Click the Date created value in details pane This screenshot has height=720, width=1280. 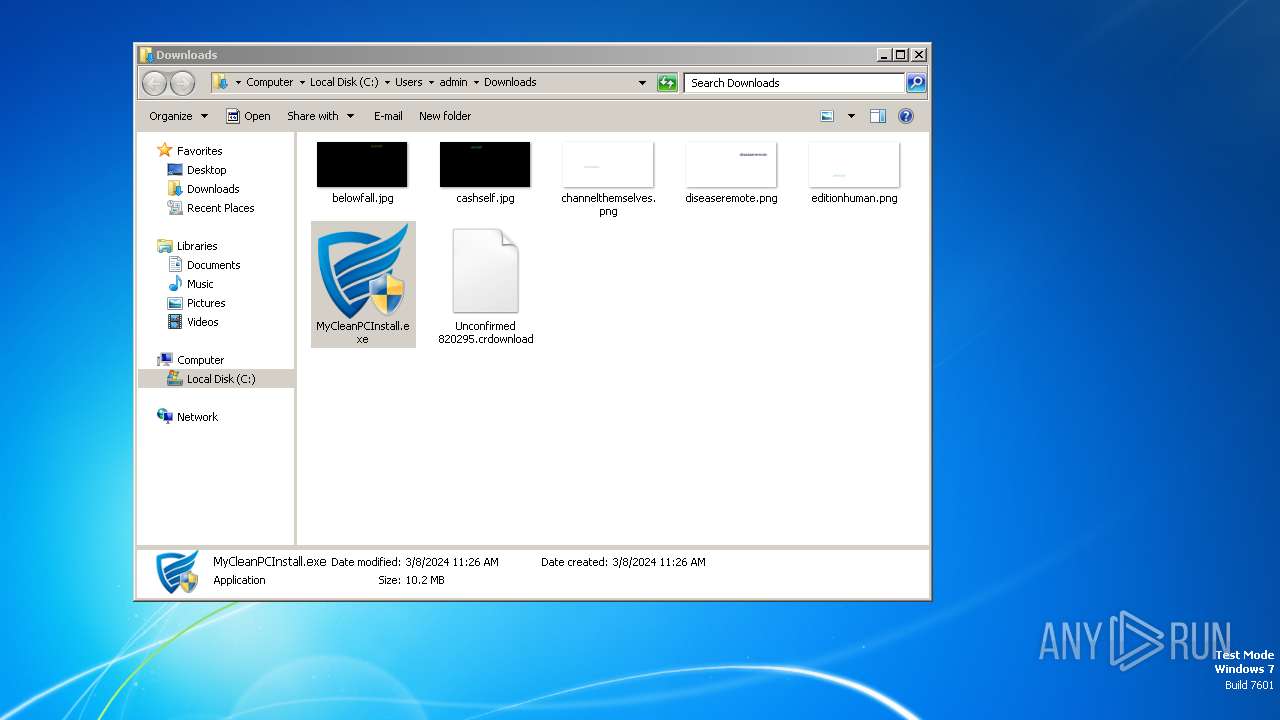pos(659,562)
